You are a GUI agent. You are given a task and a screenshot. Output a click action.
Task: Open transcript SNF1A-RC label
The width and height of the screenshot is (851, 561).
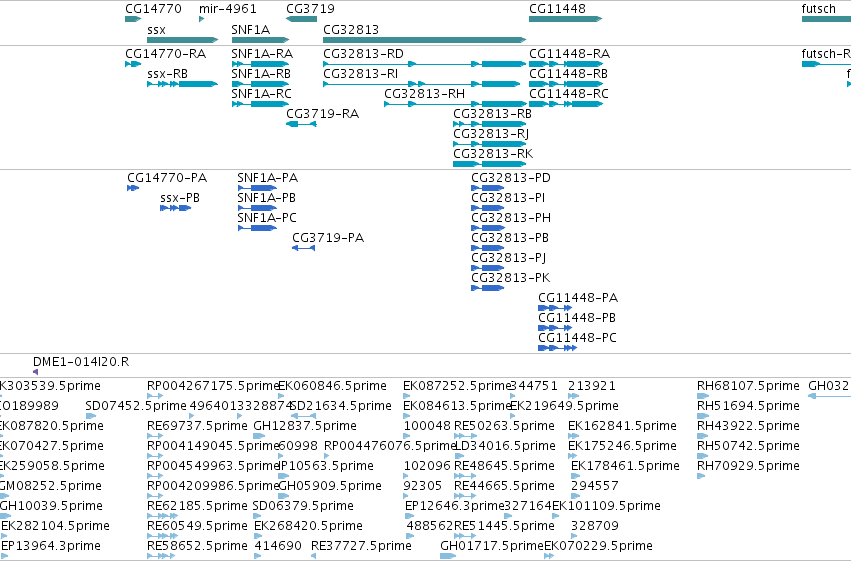click(262, 94)
